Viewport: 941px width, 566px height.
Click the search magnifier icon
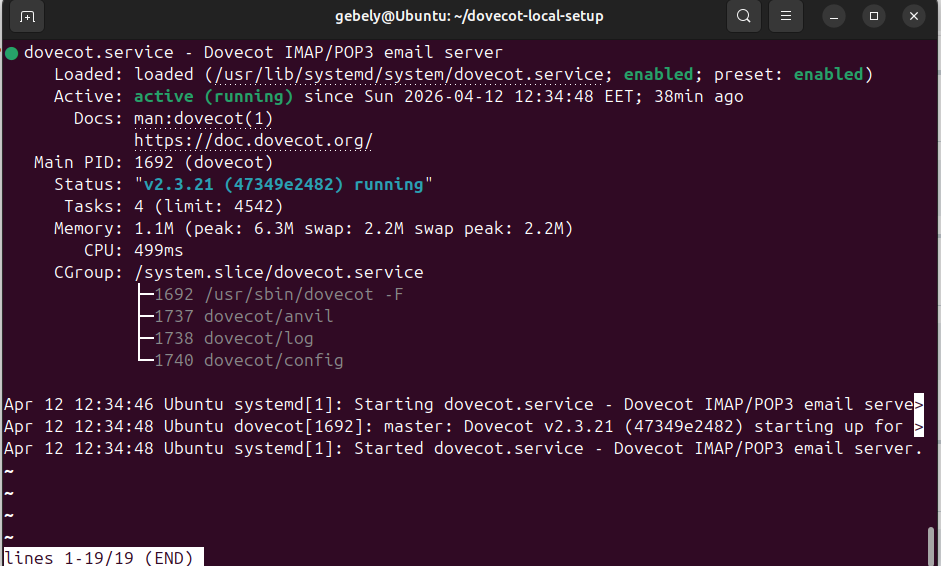click(744, 16)
